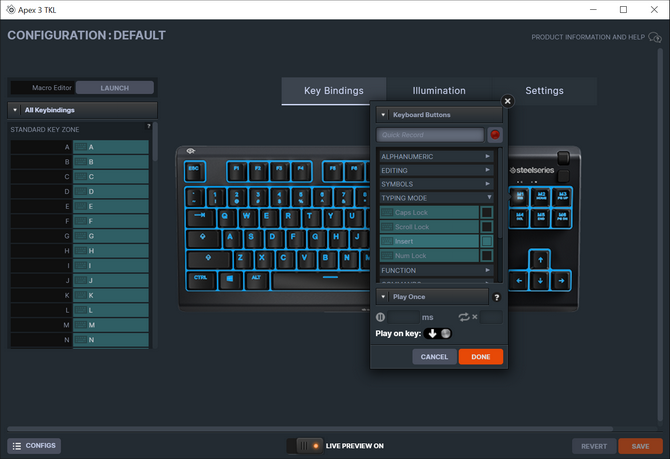Launch the Macro Editor
Image resolution: width=670 pixels, height=459 pixels.
coord(115,88)
